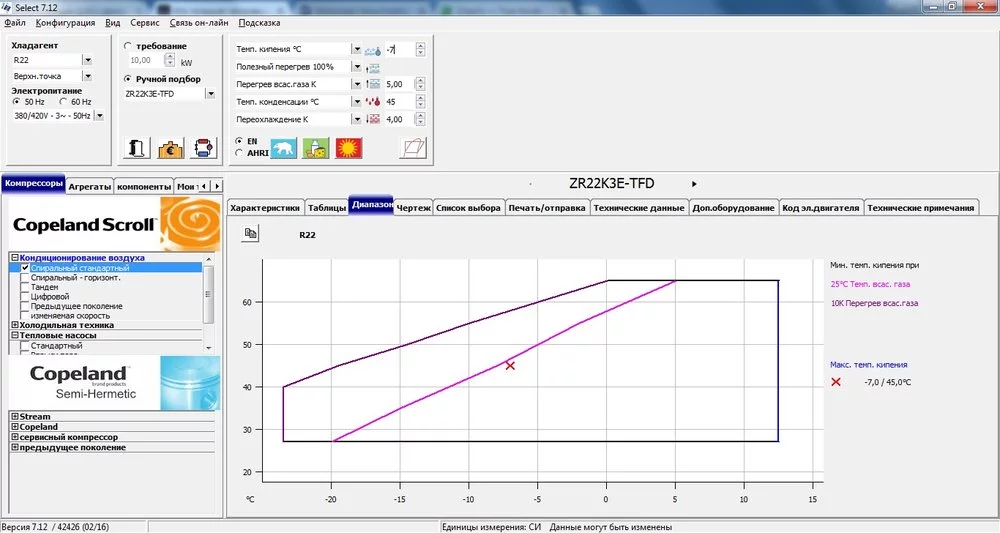Click the subcooling icon

coord(373,119)
